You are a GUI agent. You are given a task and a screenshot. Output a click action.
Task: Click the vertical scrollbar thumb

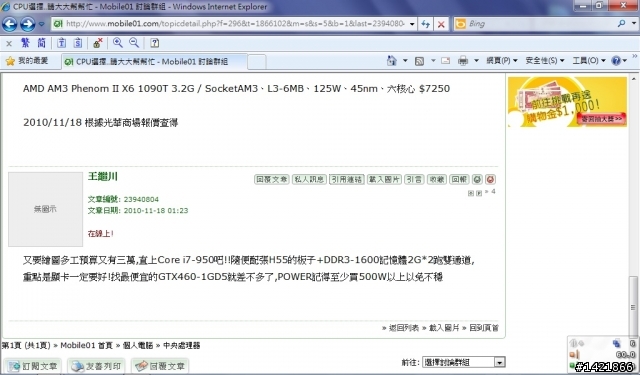click(x=633, y=306)
